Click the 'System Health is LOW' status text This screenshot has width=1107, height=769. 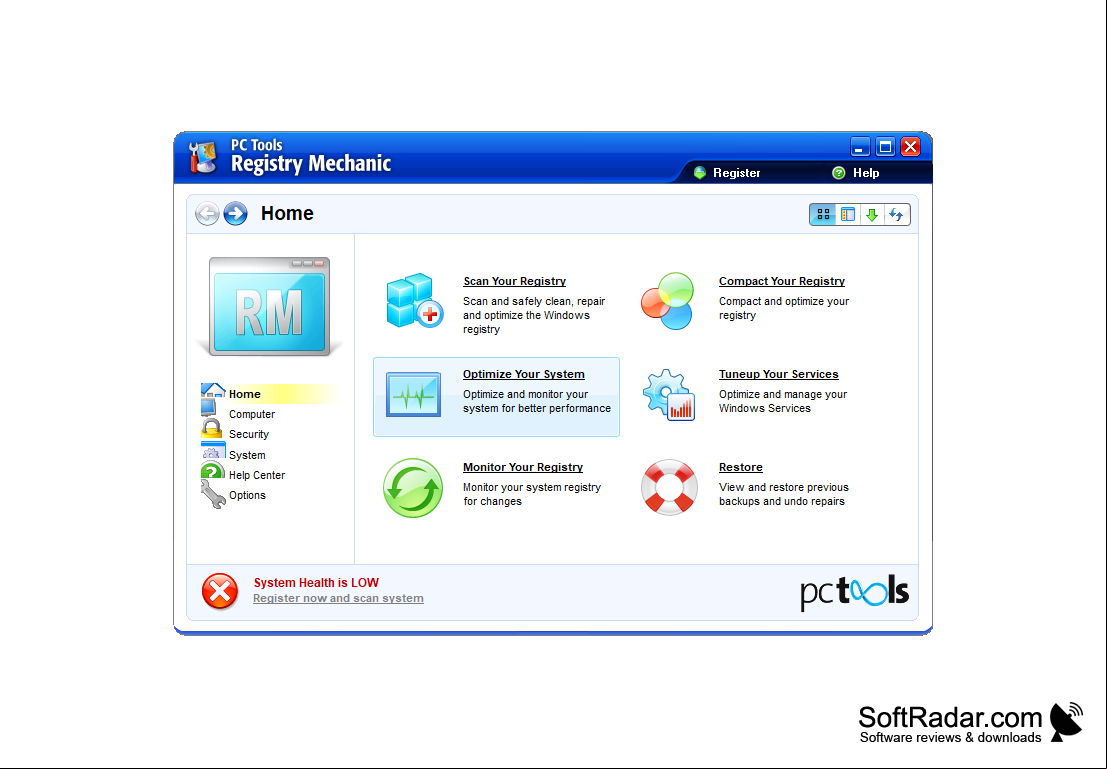316,583
